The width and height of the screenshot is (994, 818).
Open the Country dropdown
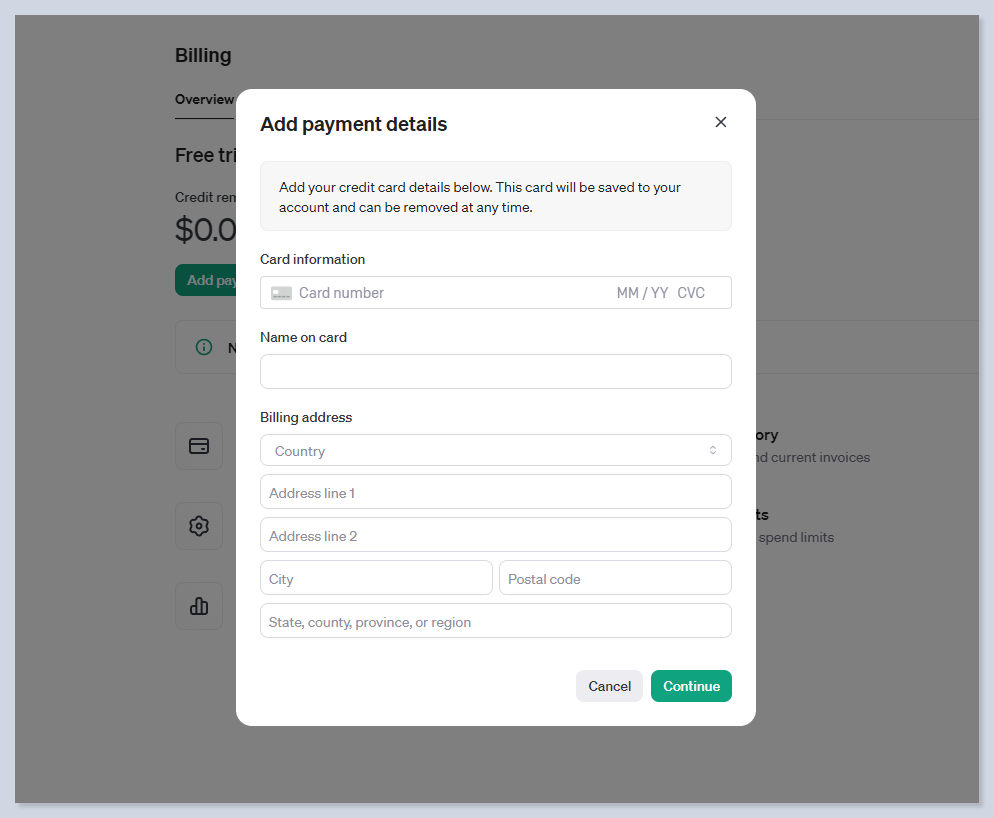tap(495, 451)
